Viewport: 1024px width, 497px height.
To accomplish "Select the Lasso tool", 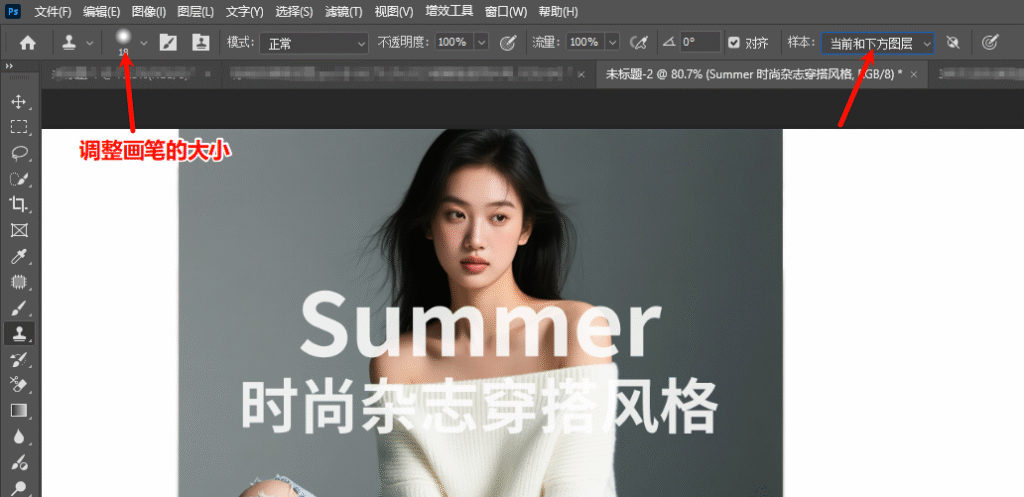I will tap(19, 153).
